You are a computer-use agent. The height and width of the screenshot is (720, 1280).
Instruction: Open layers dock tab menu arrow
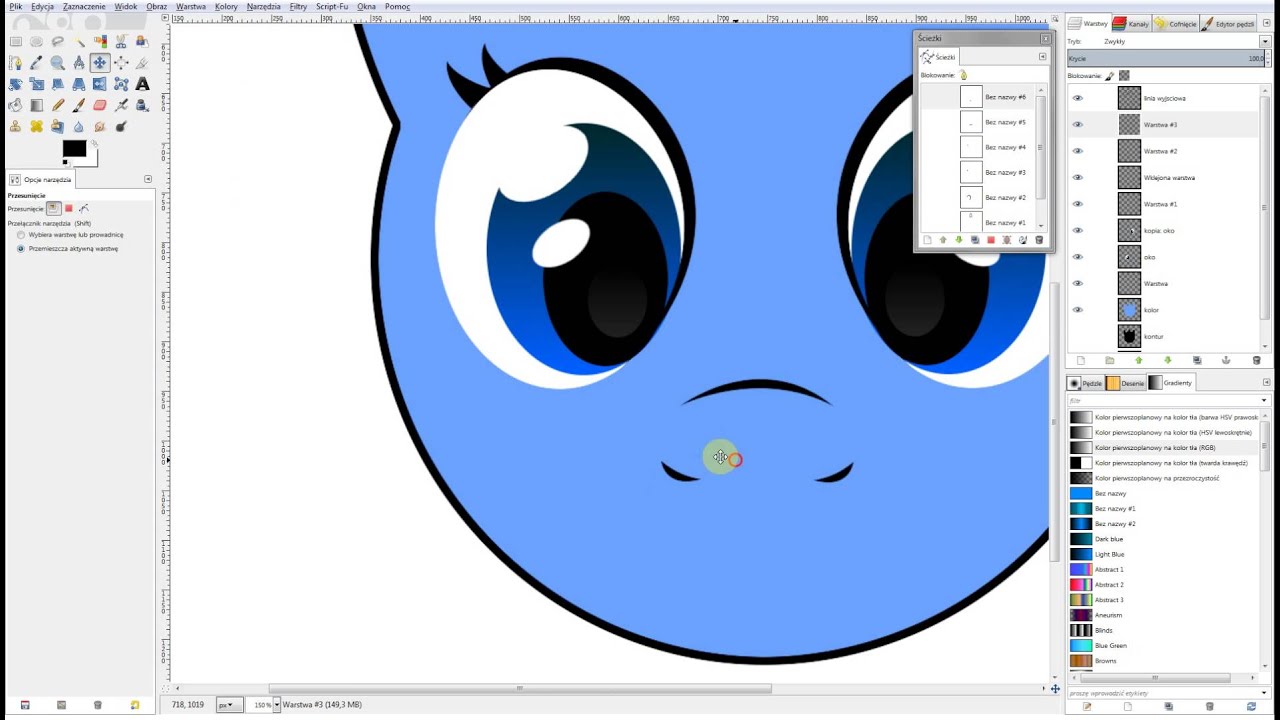pyautogui.click(x=1267, y=24)
